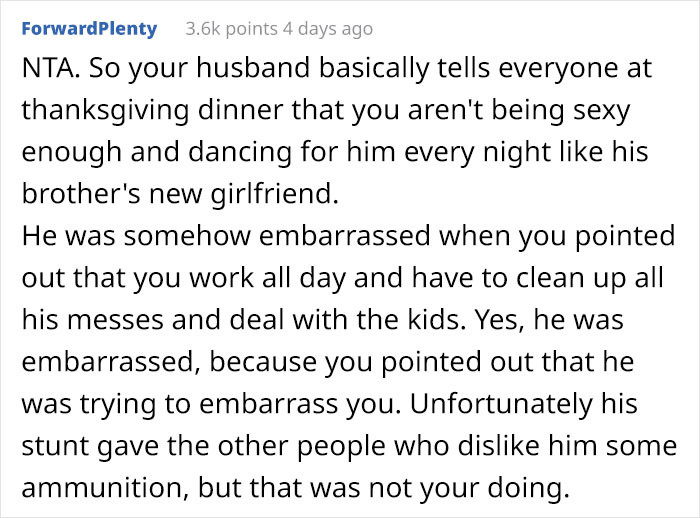Screen dimensions: 700x518
Task: Click the phrase 'was trying to embarrass you.'
Action: (209, 404)
